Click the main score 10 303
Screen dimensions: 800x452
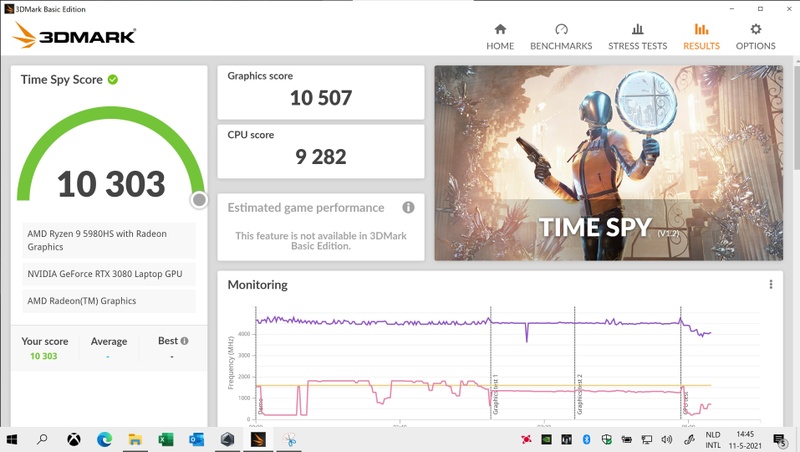coord(111,184)
